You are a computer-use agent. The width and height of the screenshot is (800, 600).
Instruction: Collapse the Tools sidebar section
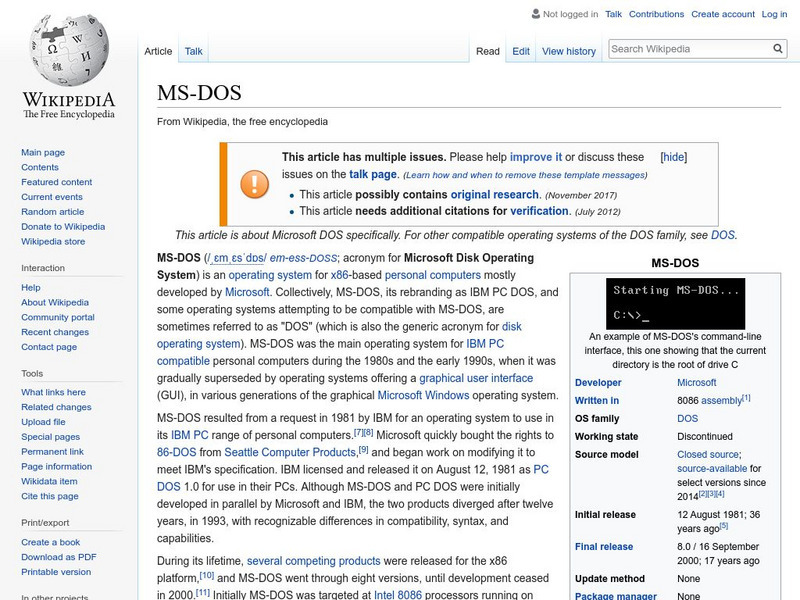pos(32,373)
